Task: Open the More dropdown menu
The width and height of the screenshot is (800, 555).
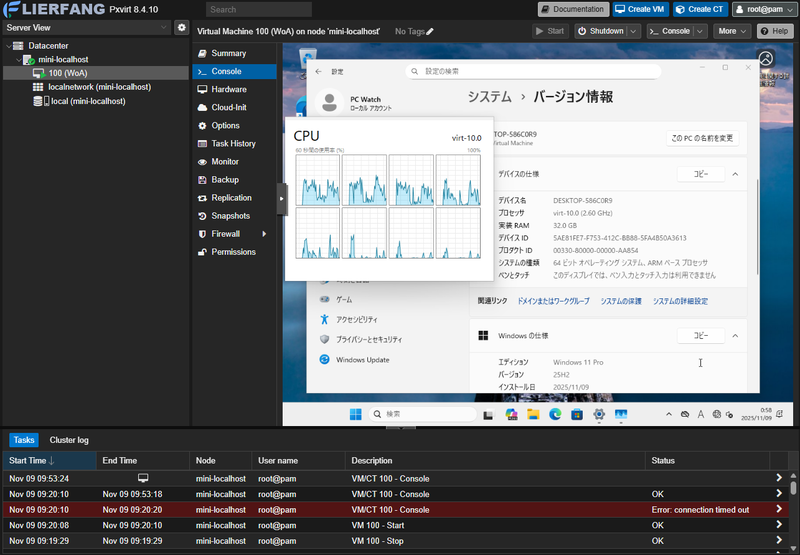Action: (x=732, y=31)
